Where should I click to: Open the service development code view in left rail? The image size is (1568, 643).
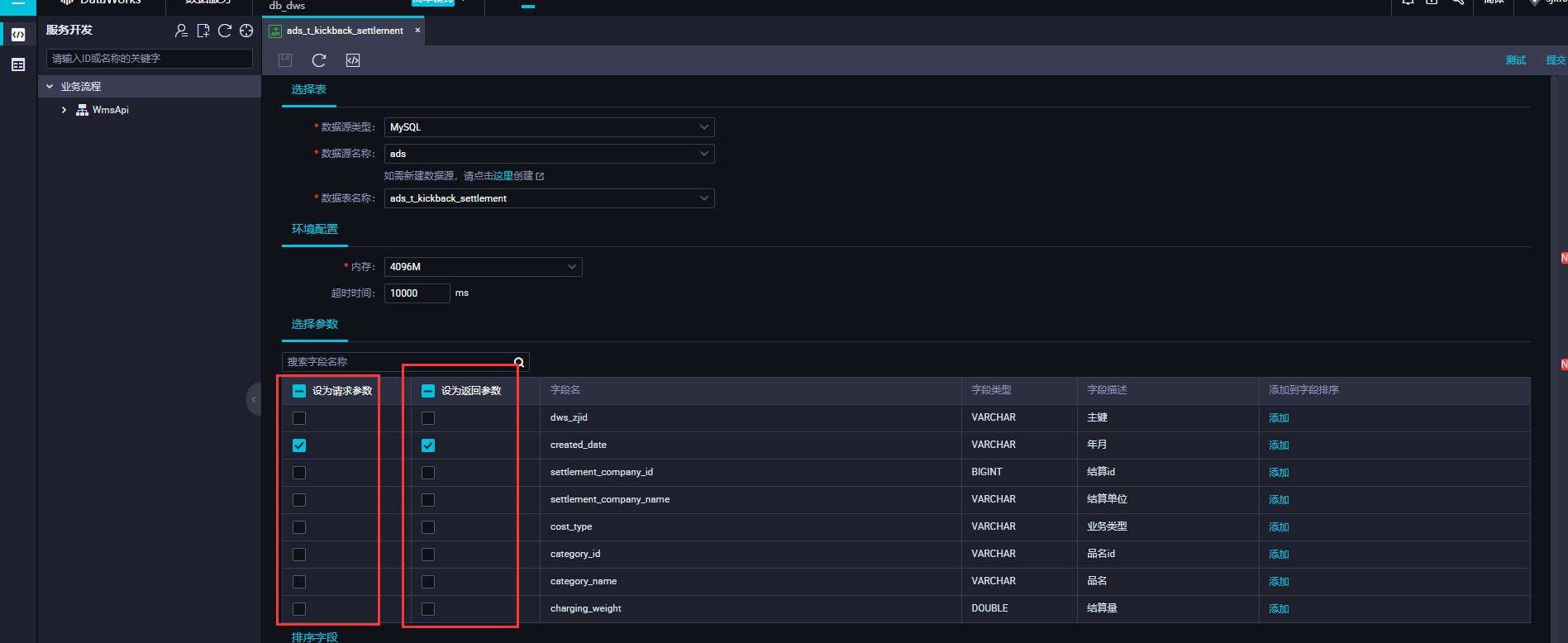click(18, 35)
